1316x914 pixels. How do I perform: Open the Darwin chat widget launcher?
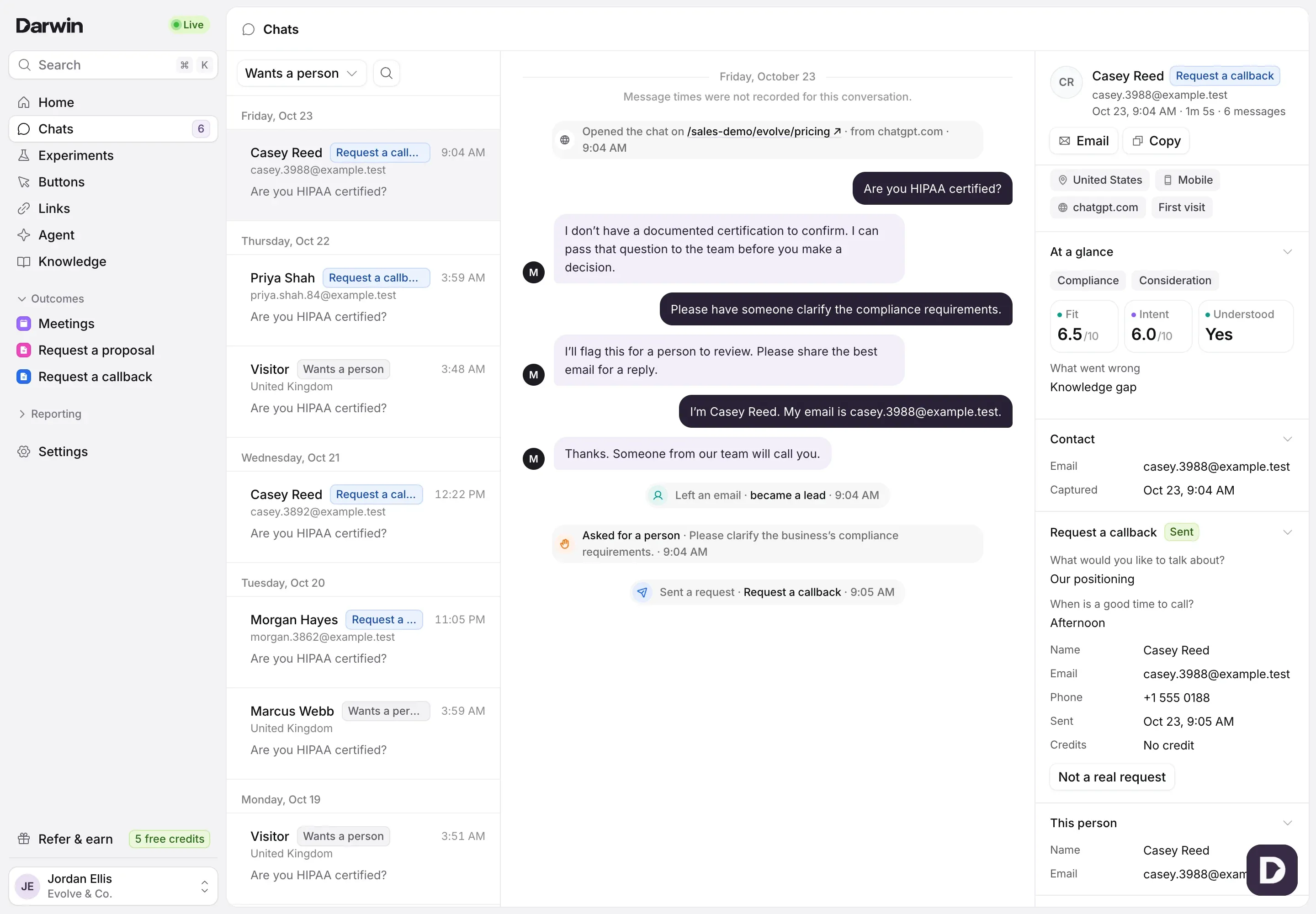[x=1272, y=870]
